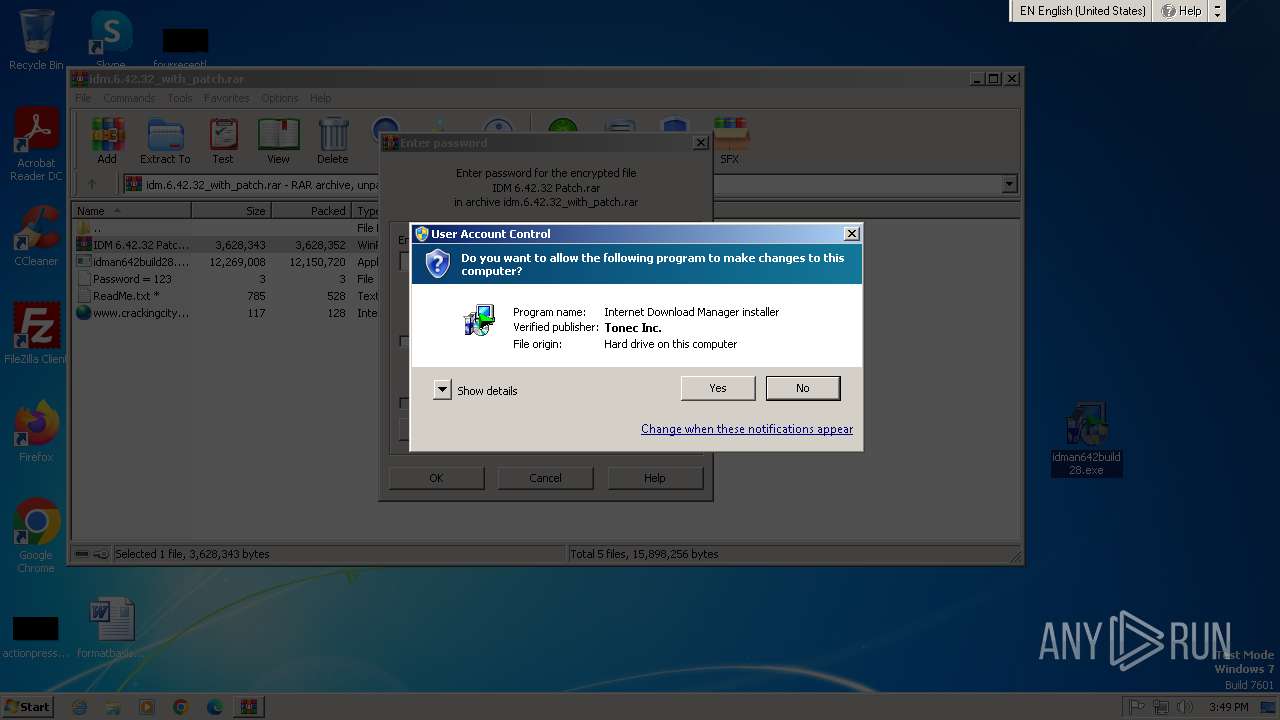Click the Add toolbar icon in WinRAR

(x=107, y=141)
